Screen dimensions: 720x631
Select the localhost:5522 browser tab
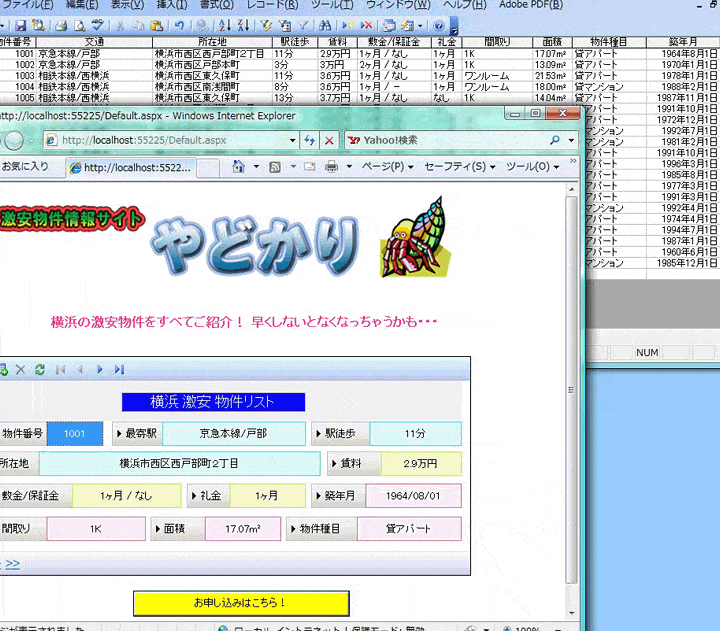tap(131, 168)
